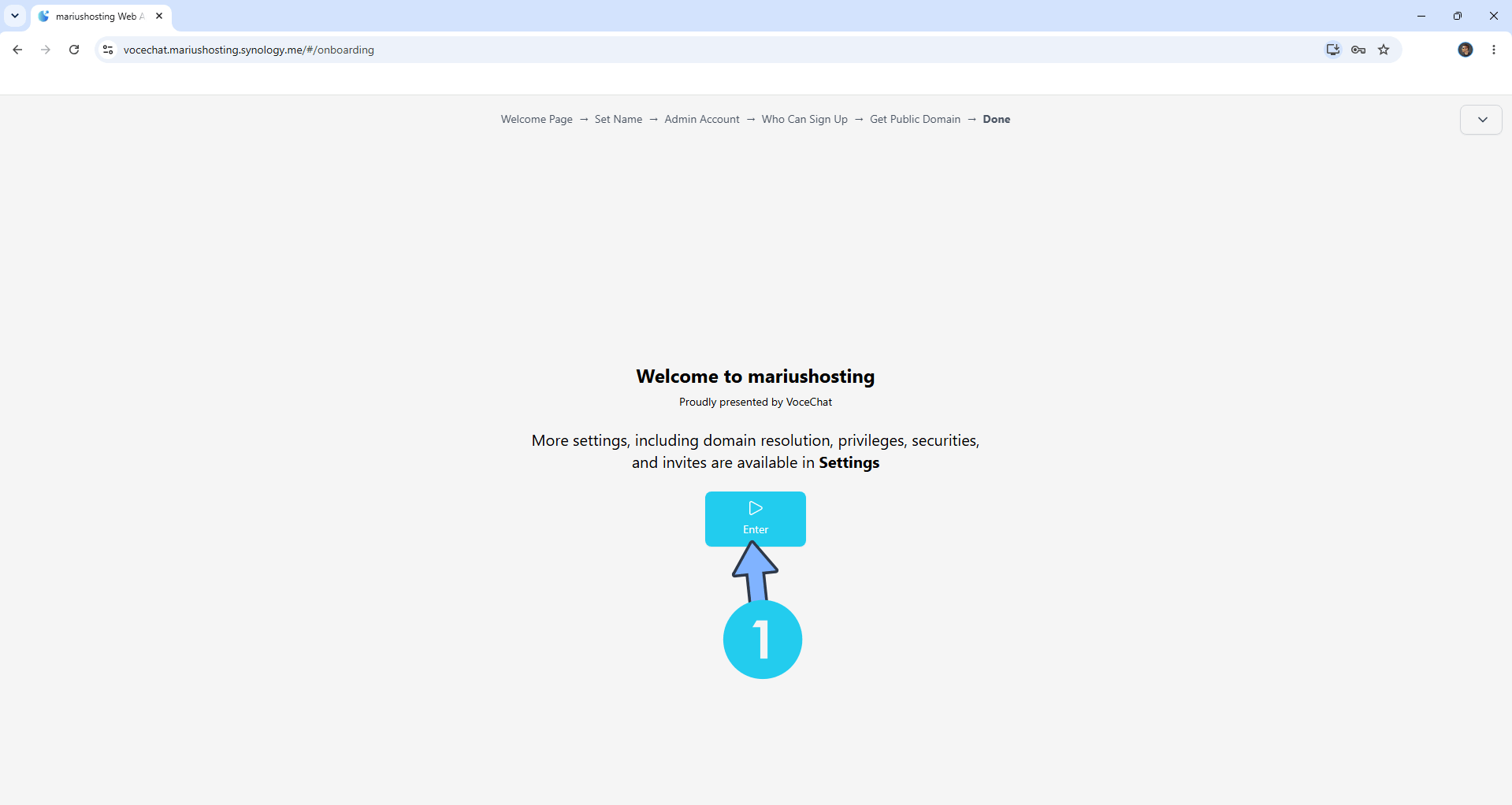Click the Get Public Domain step
The height and width of the screenshot is (805, 1512).
916,119
